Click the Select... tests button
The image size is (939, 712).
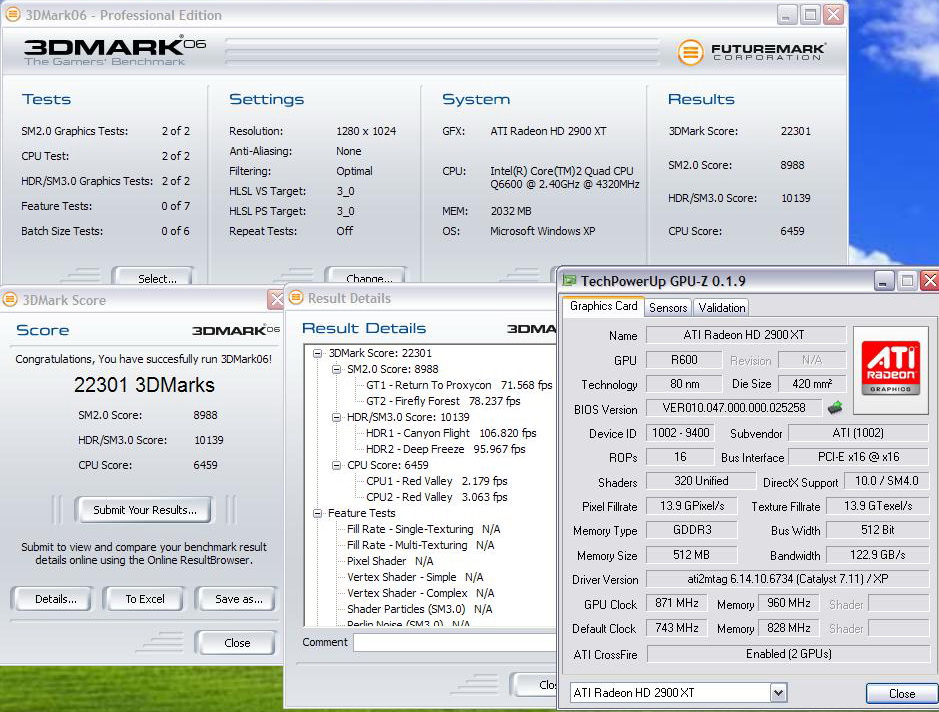click(x=153, y=276)
